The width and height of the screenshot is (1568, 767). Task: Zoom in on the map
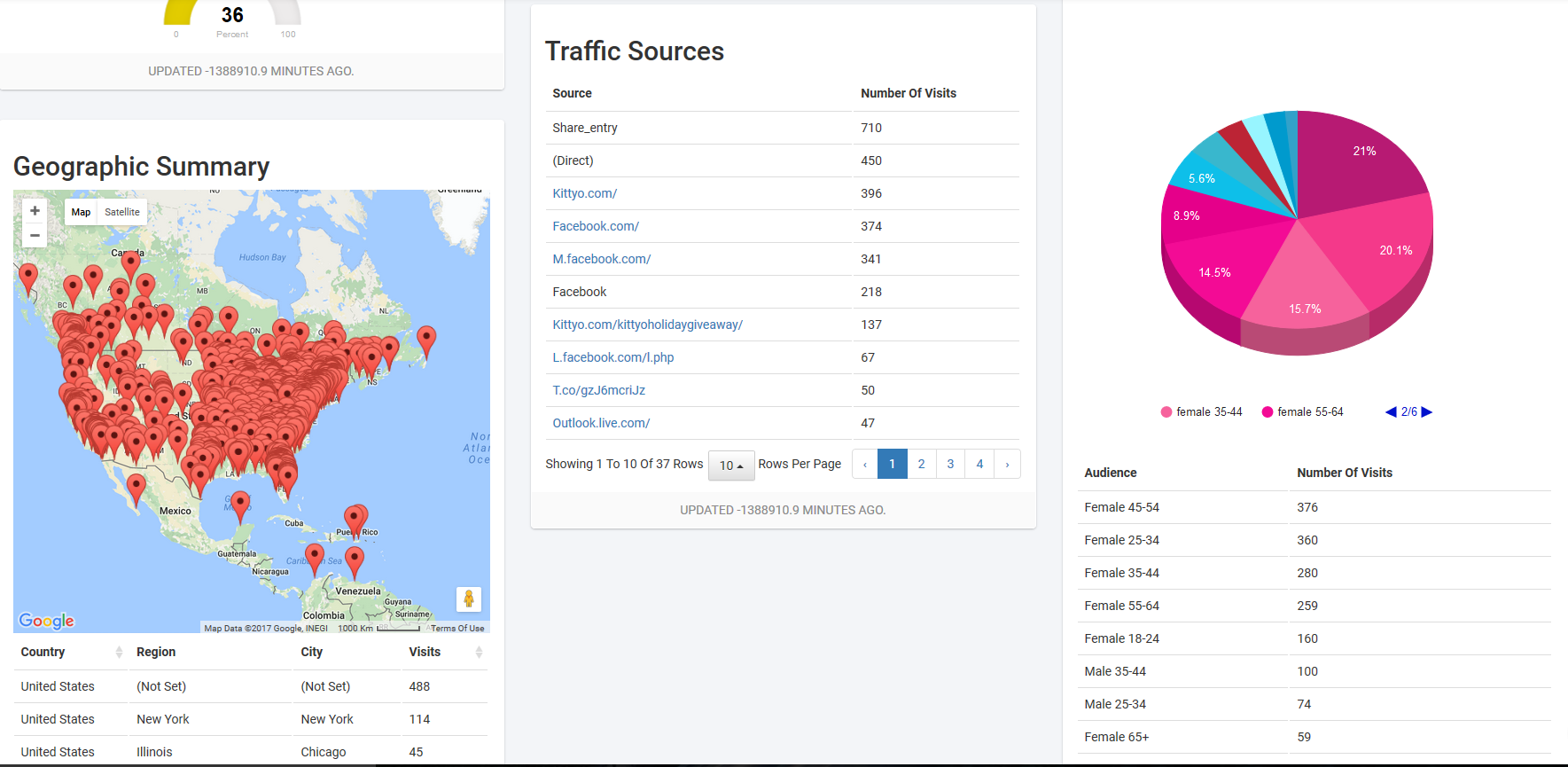pos(35,211)
